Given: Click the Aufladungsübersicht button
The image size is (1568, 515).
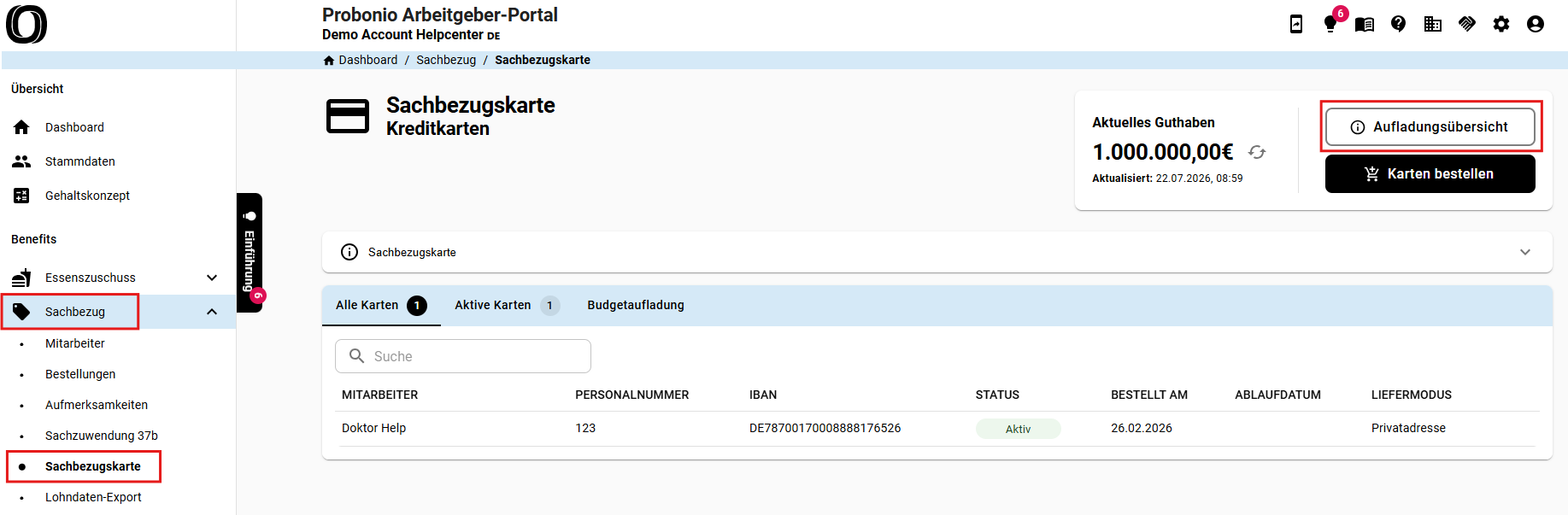Looking at the screenshot, I should click(x=1430, y=126).
